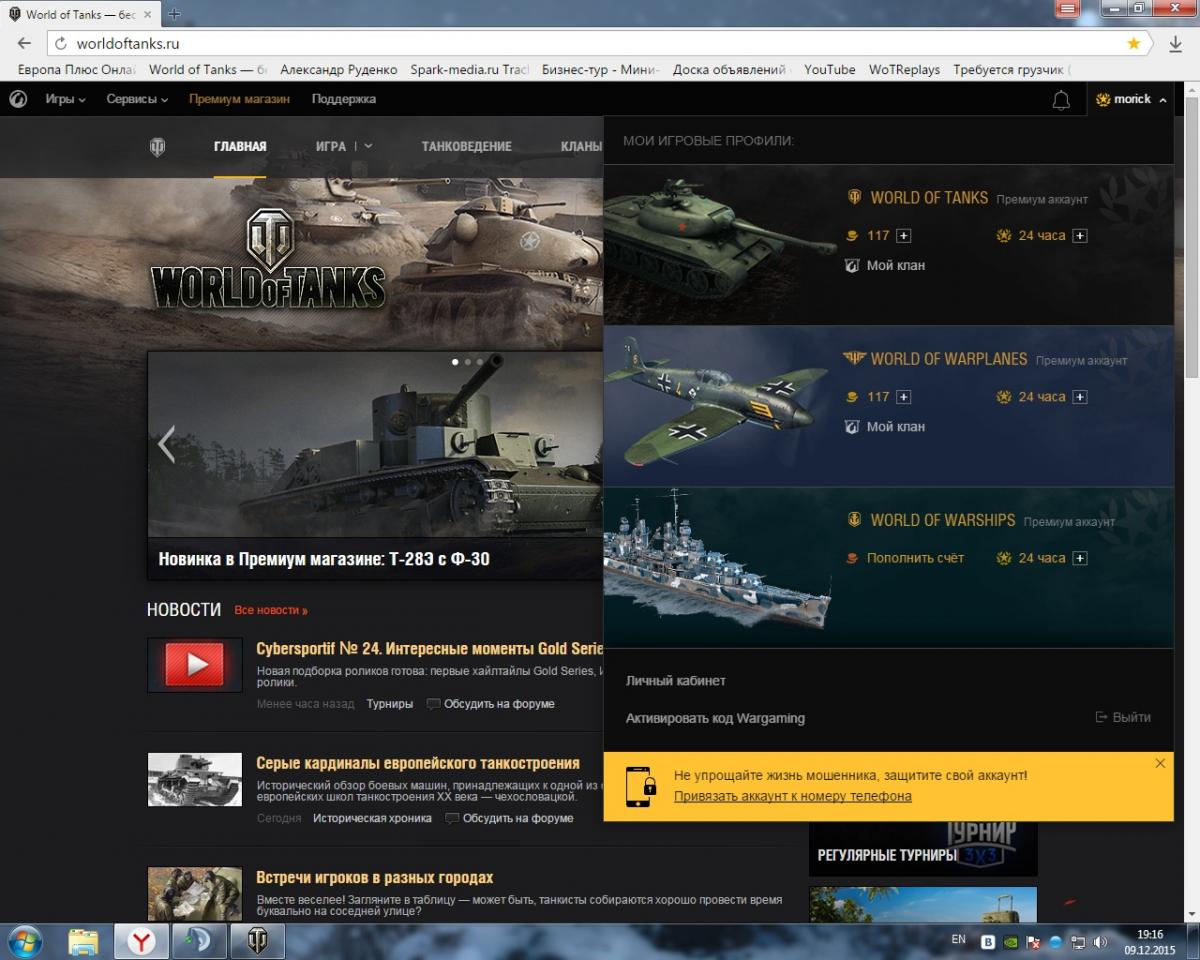Screen dimensions: 1200x960
Task: Click Историческая хроника tag
Action: click(x=373, y=818)
